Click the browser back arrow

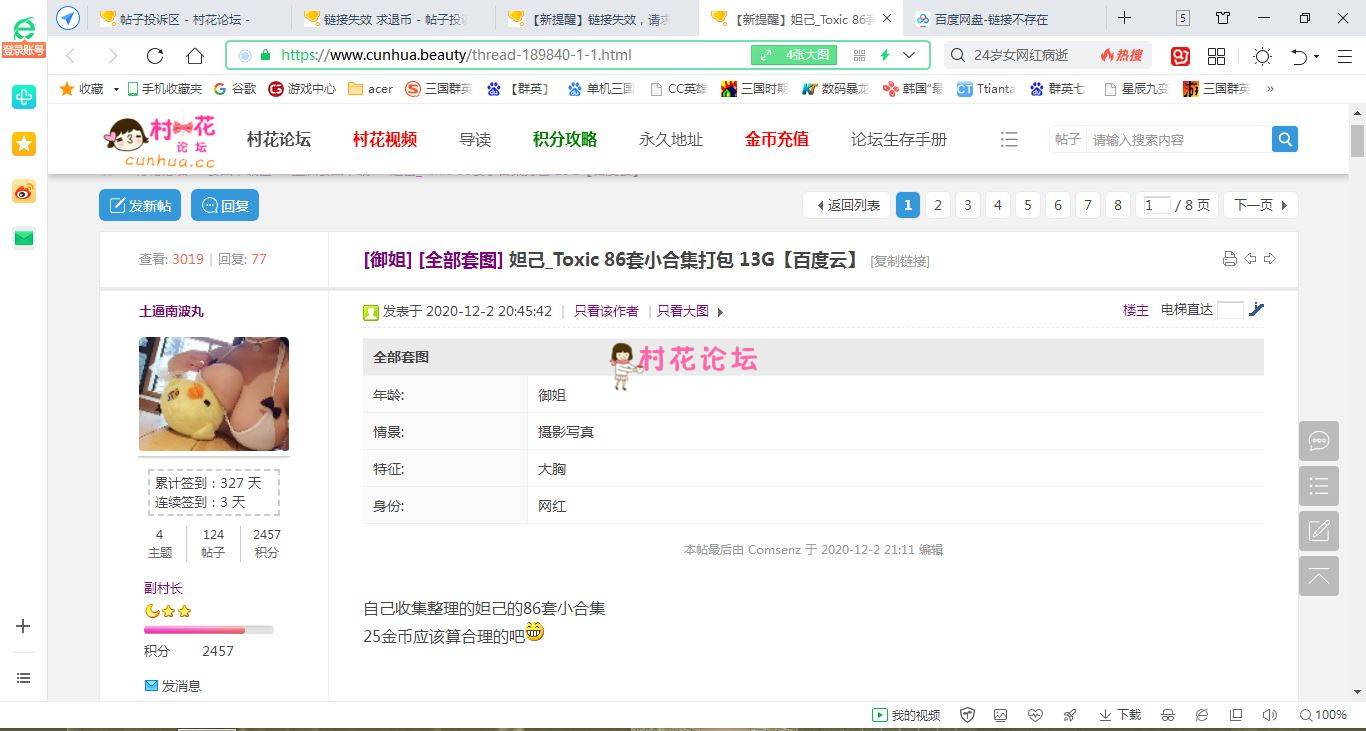70,56
